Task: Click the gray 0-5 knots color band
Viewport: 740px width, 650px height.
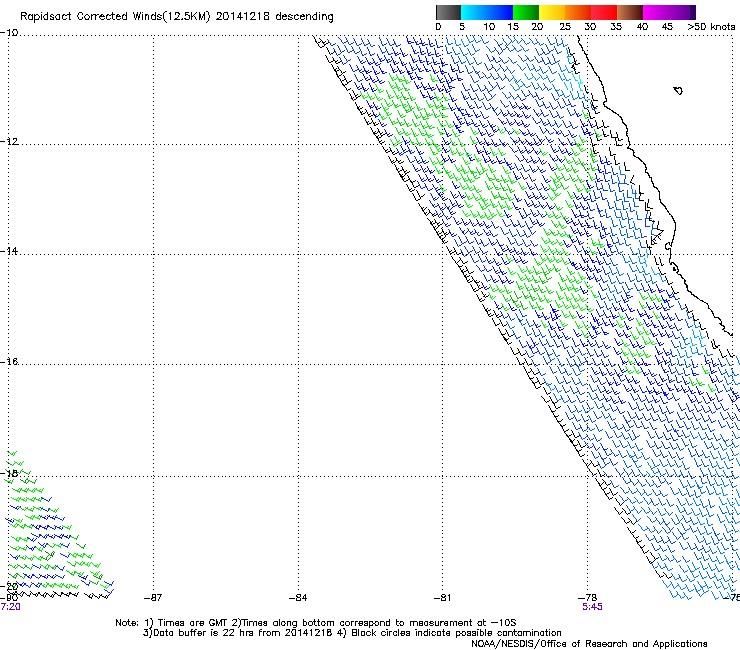Action: (448, 12)
